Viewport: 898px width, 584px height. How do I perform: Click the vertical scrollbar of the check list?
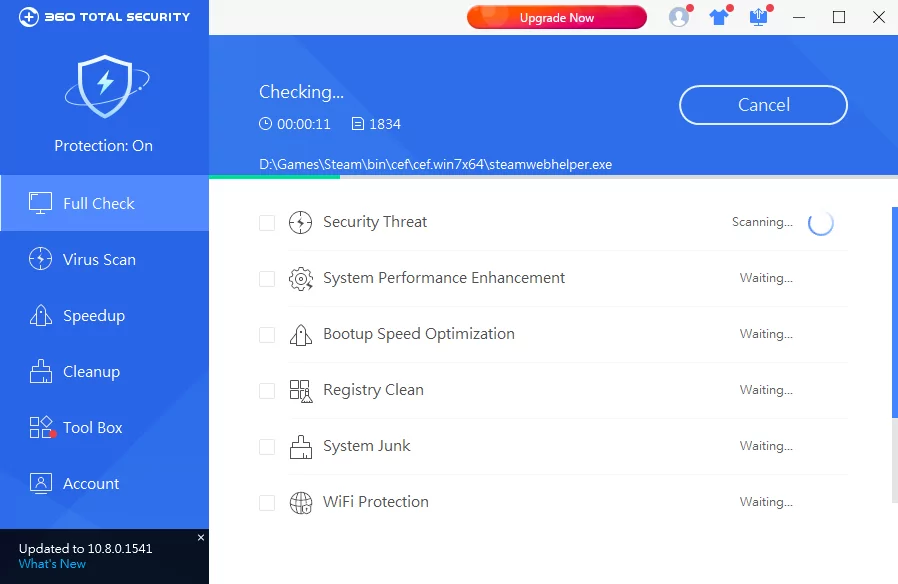tap(895, 312)
